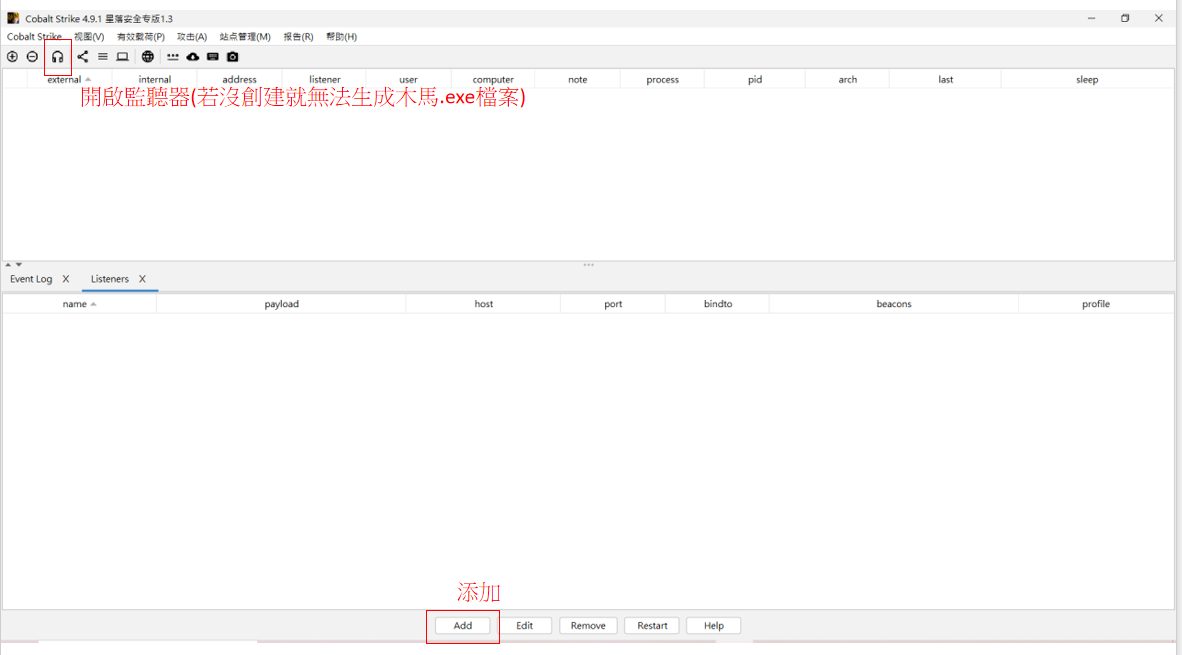This screenshot has height=655, width=1182.
Task: Click Add to create a listener
Action: (x=463, y=626)
